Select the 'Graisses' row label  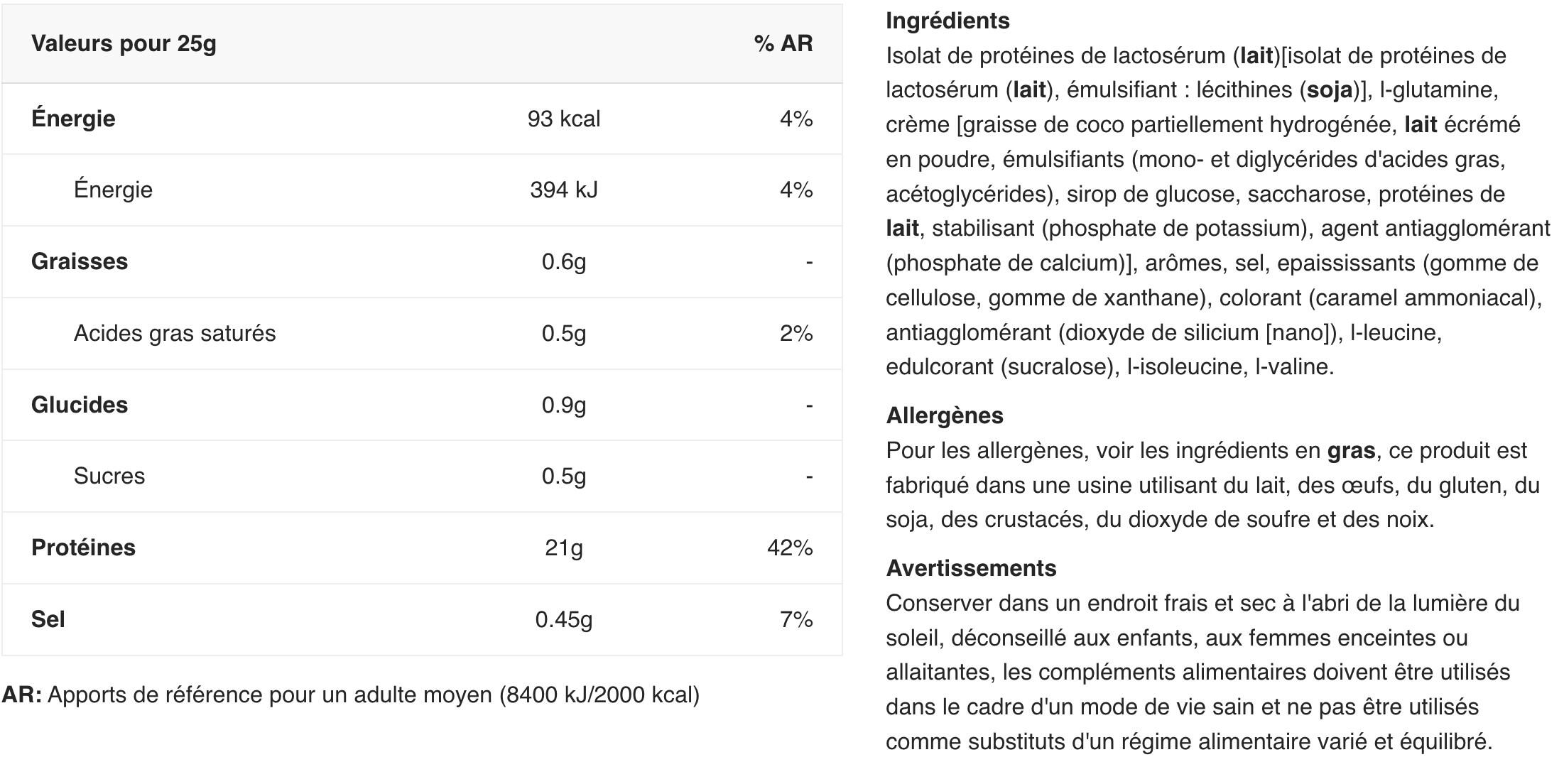point(80,262)
